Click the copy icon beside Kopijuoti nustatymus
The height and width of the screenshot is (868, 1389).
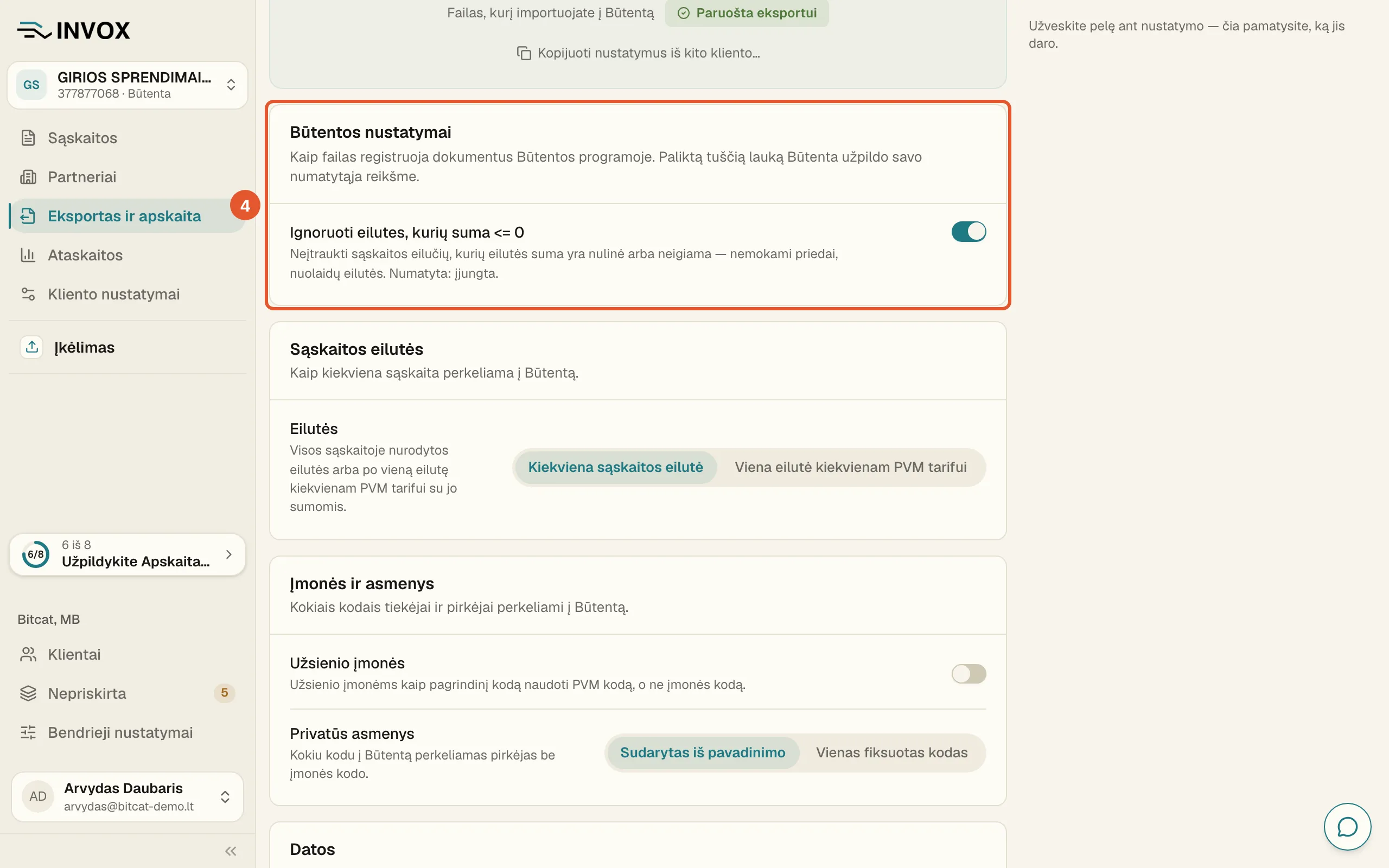(524, 53)
